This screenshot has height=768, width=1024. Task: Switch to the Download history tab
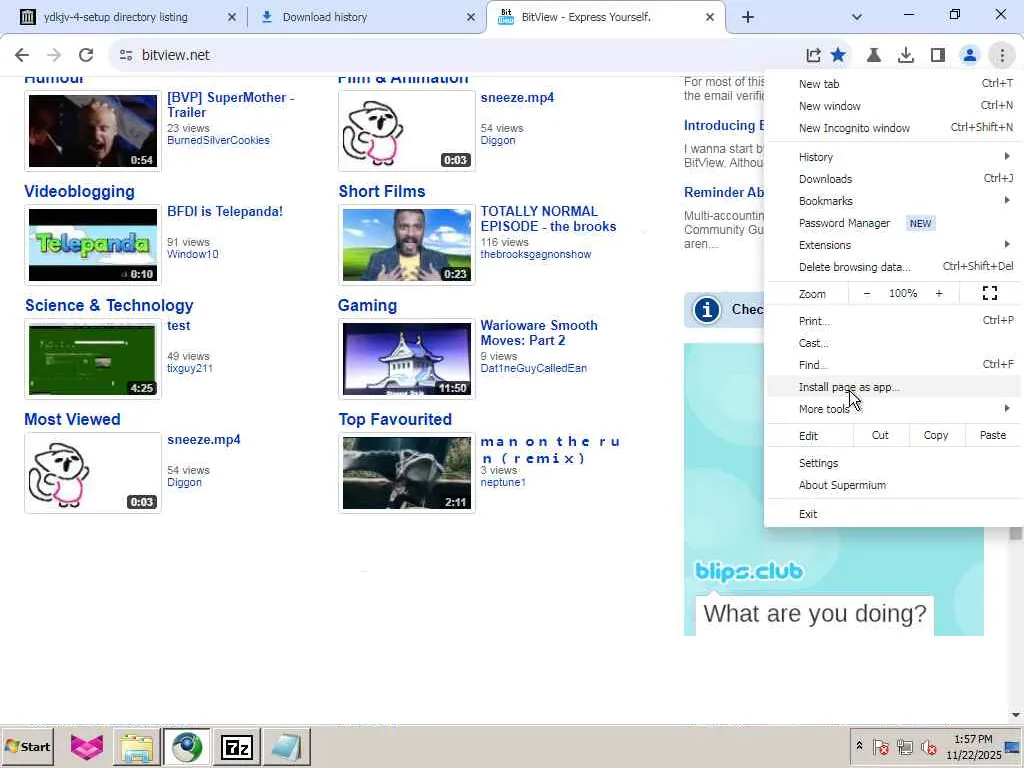click(x=325, y=18)
